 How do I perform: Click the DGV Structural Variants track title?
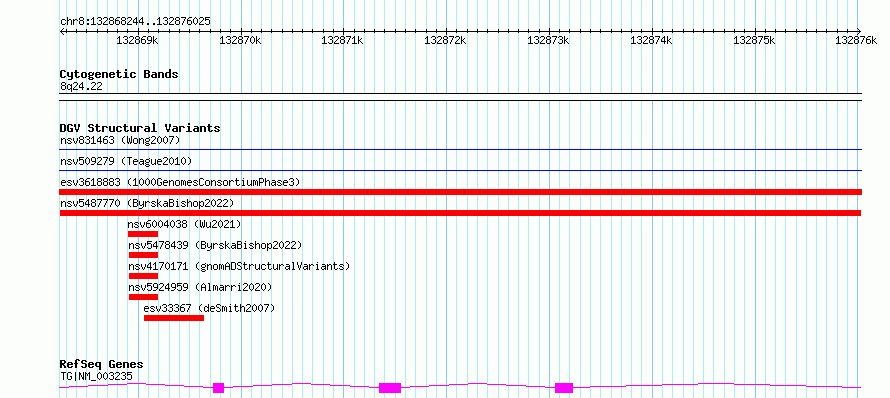pyautogui.click(x=140, y=128)
